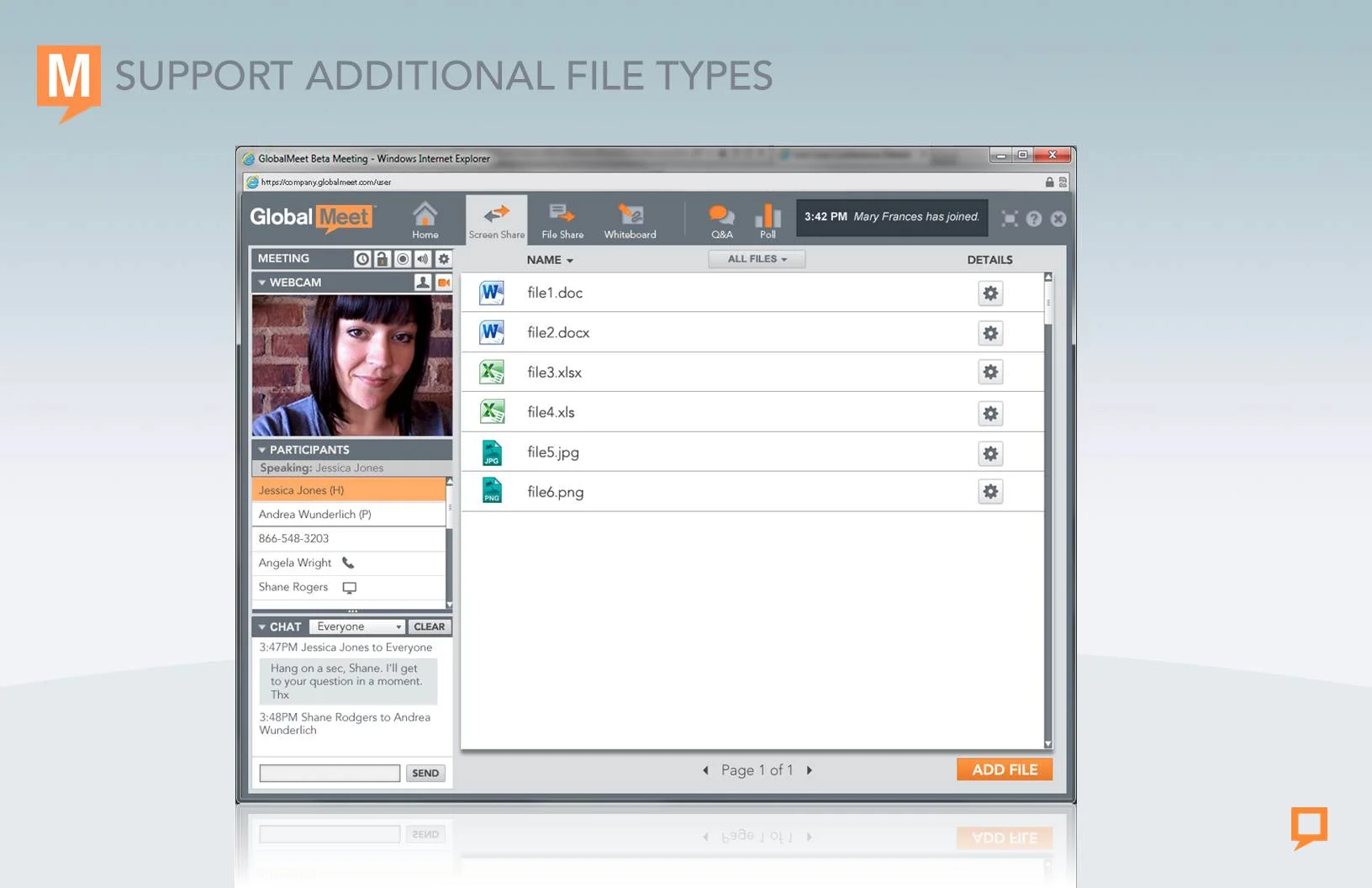This screenshot has width=1372, height=888.
Task: Open details gear for file5.jpg
Action: click(x=990, y=453)
